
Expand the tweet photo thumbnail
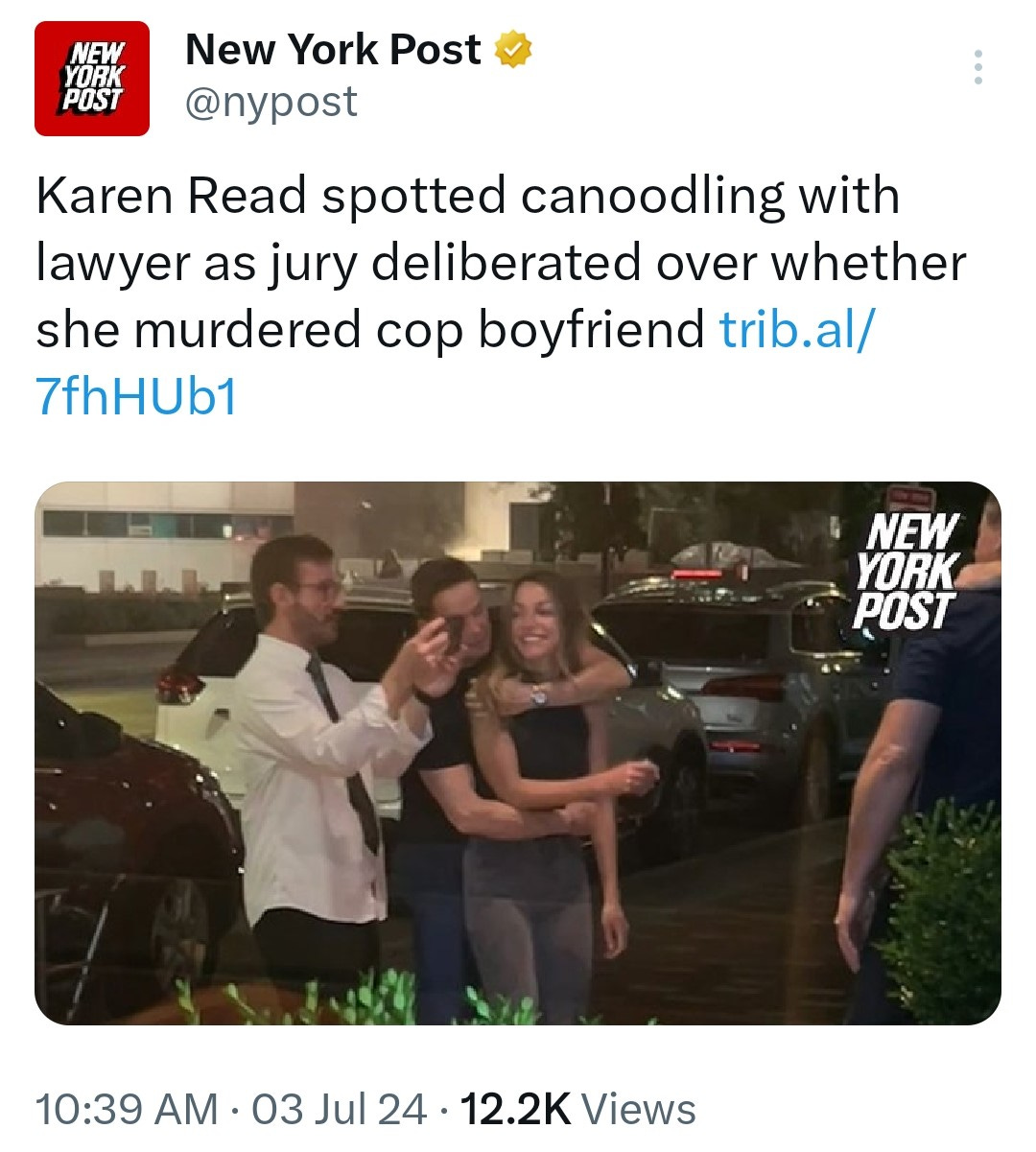pyautogui.click(x=518, y=753)
